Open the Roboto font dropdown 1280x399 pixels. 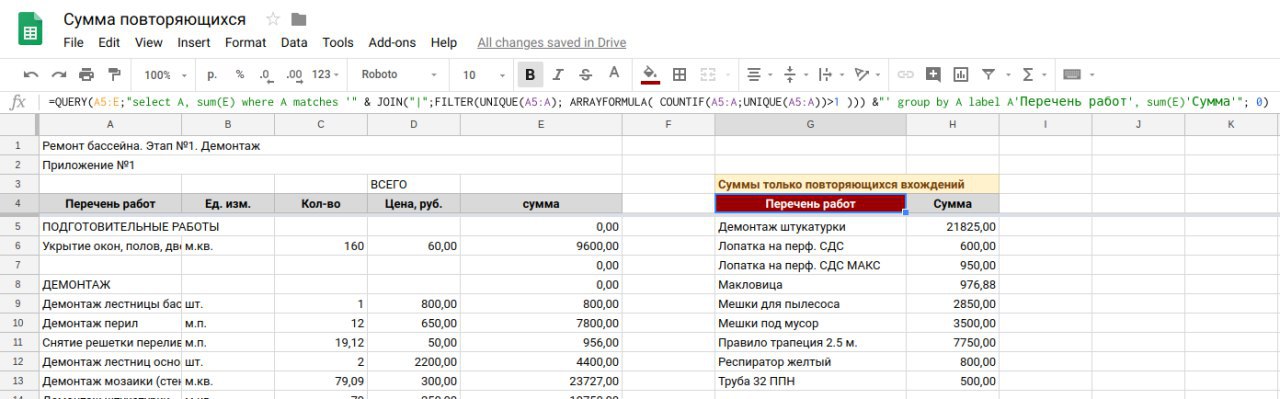[x=399, y=74]
